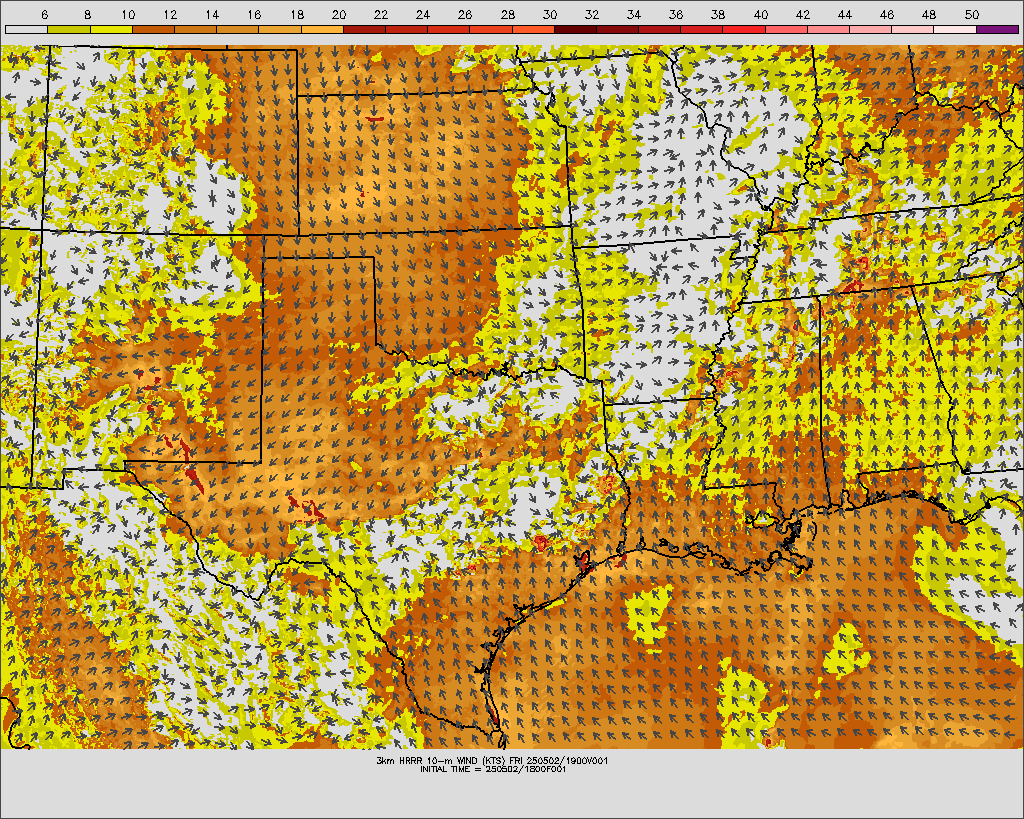Select the "50" legend scale label

click(971, 14)
